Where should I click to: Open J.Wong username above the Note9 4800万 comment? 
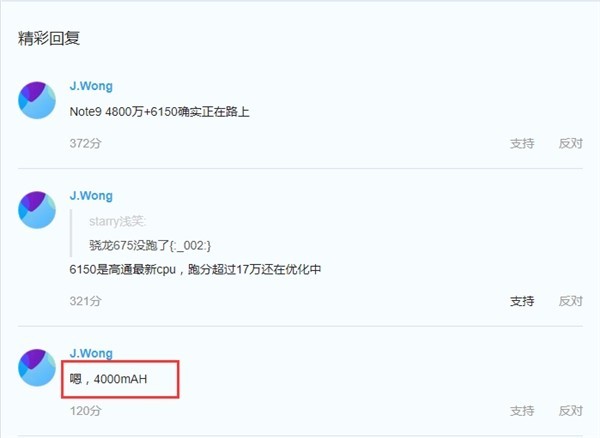coord(91,86)
